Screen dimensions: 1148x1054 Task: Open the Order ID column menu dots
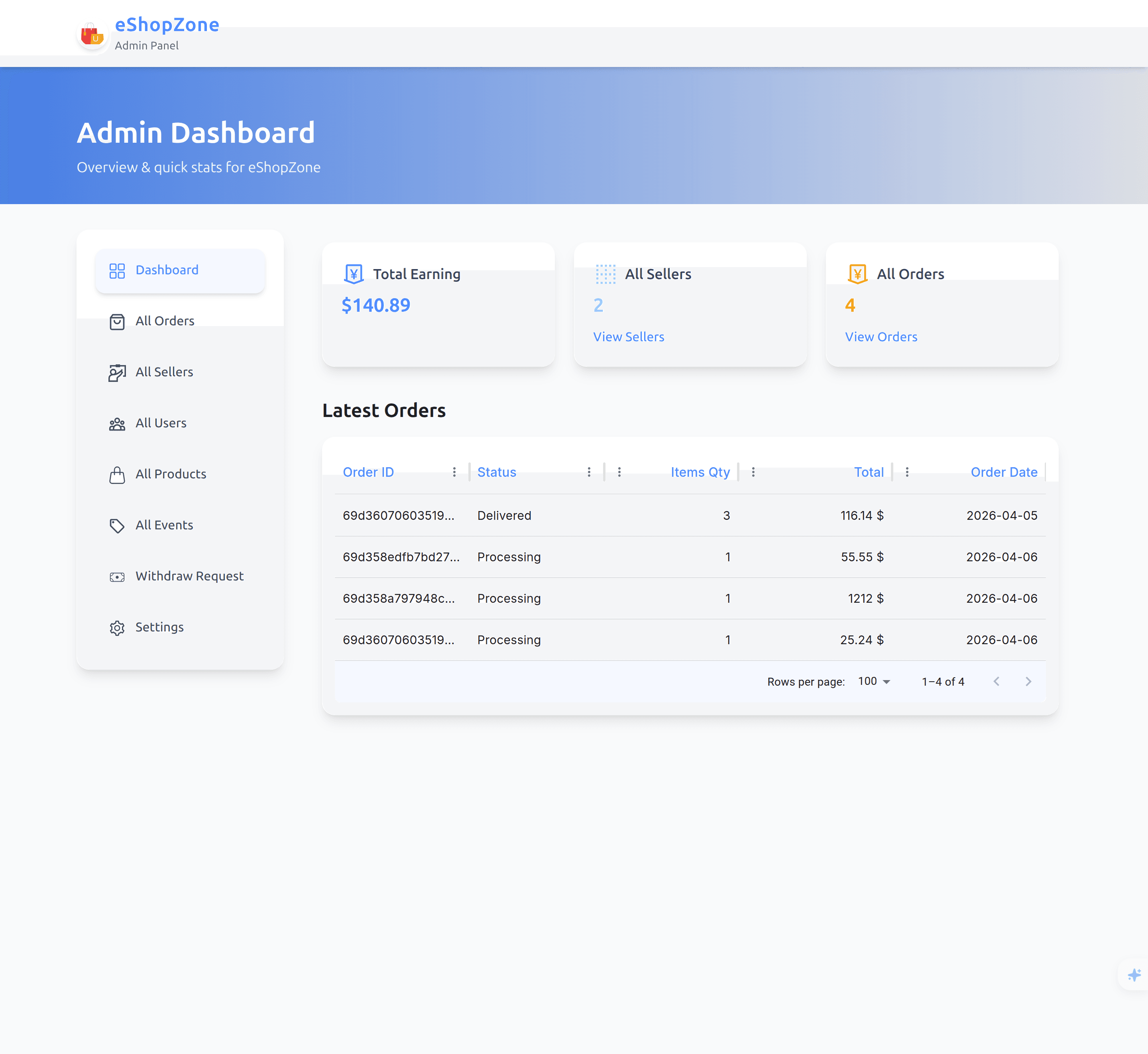[x=454, y=472]
